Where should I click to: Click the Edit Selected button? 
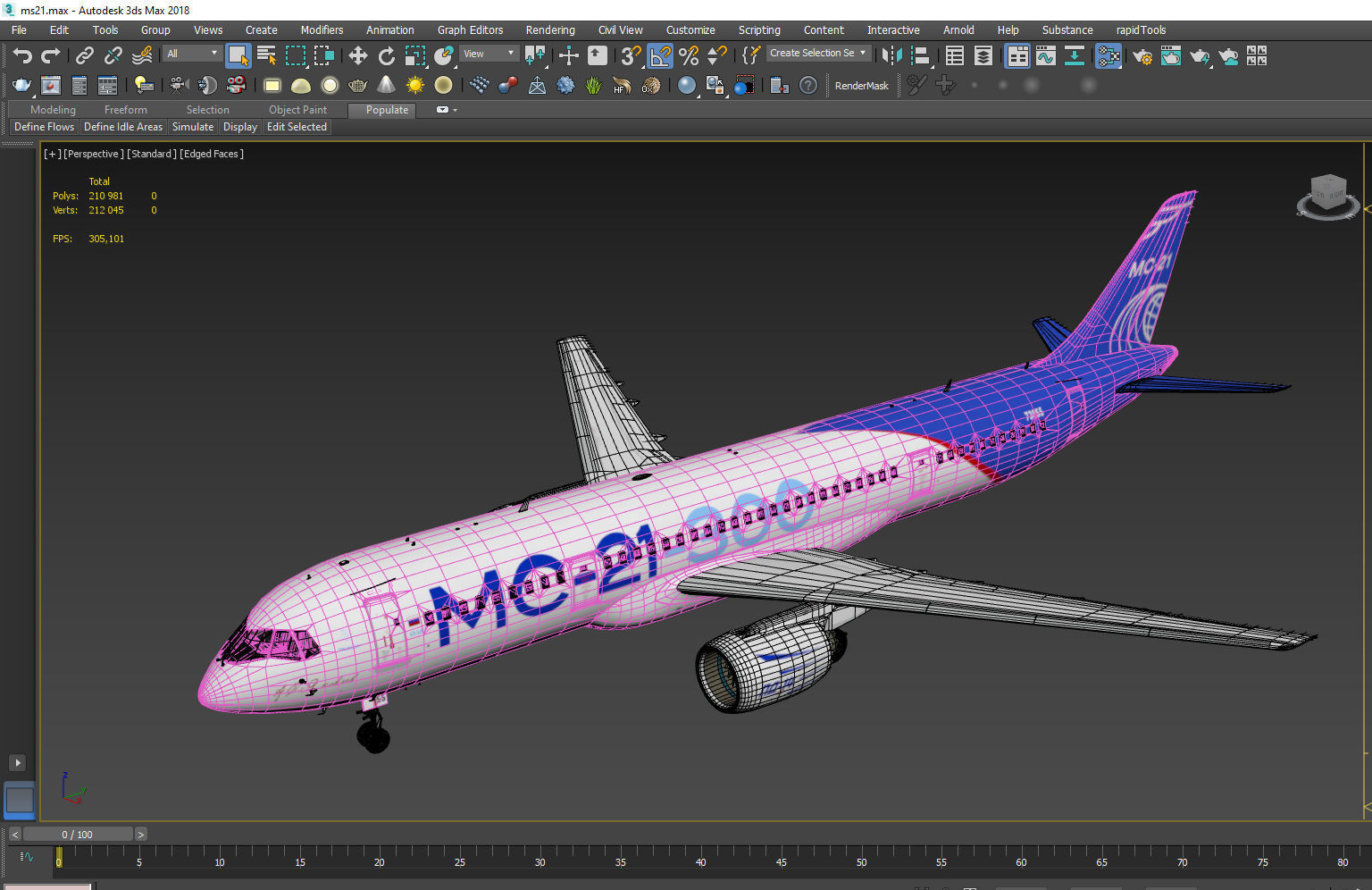coord(297,127)
